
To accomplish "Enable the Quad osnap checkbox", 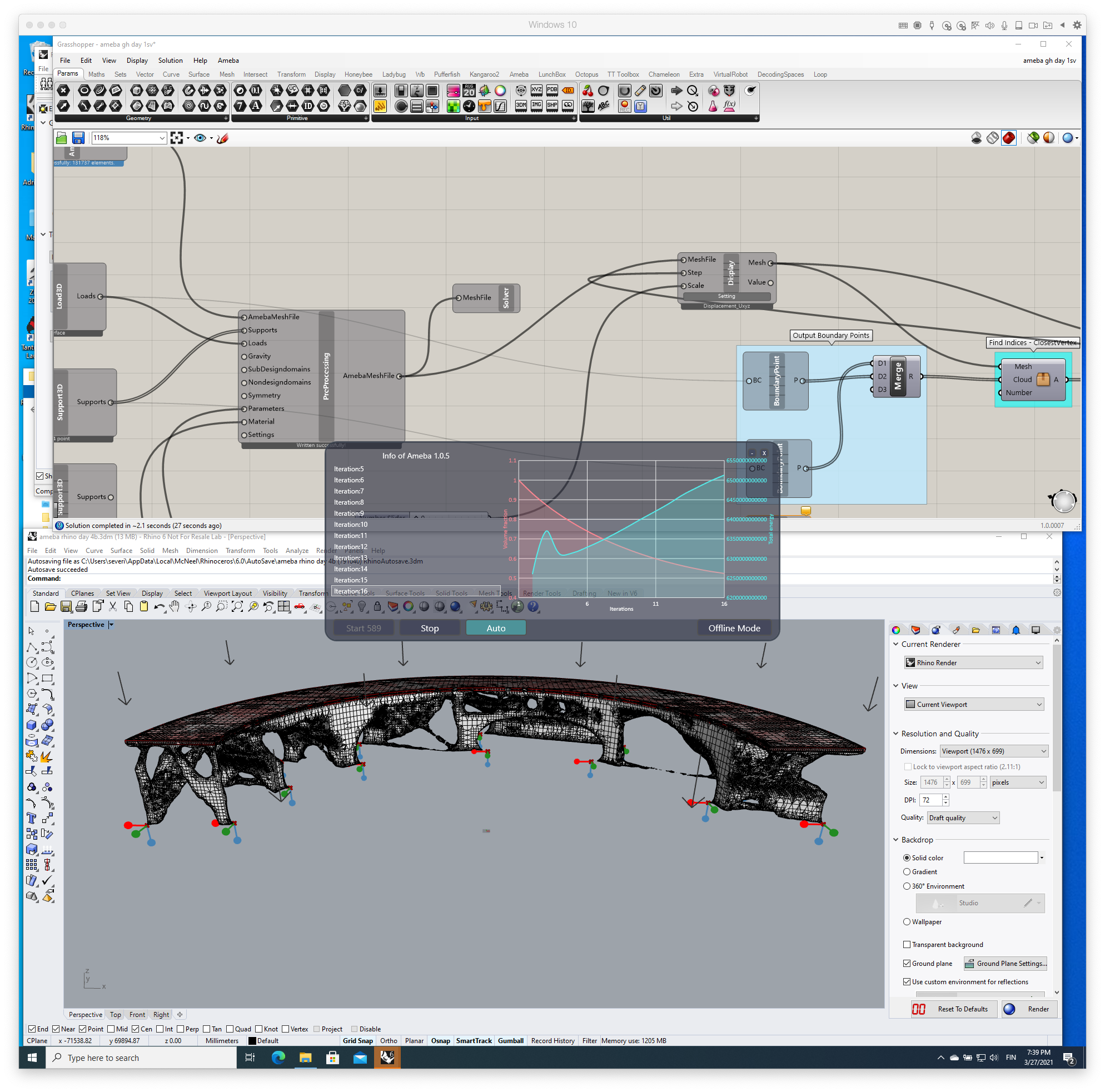I will point(230,1029).
